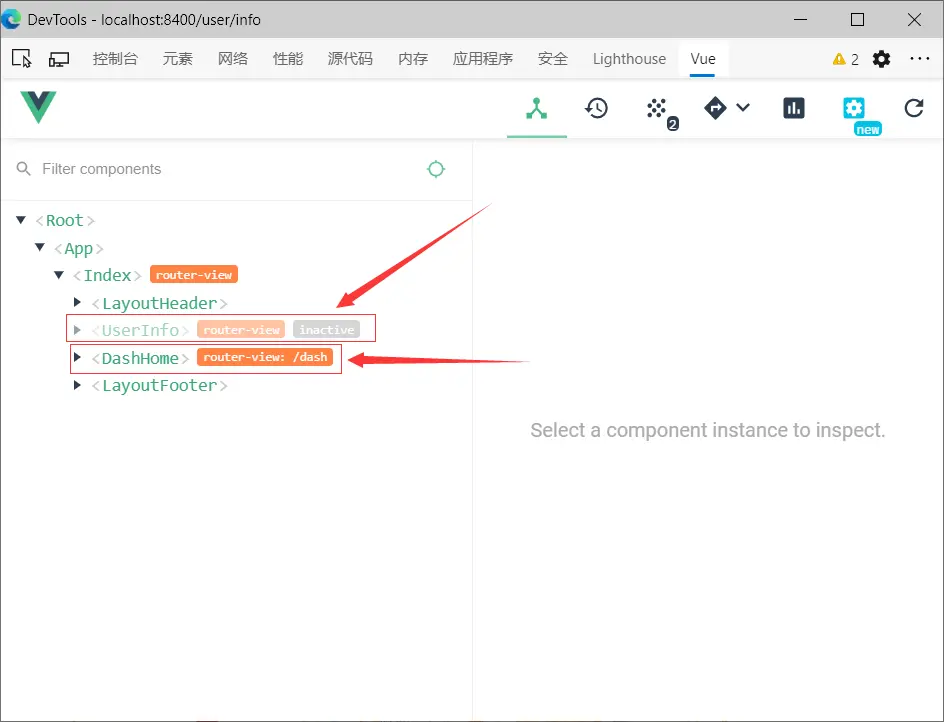Expand the DashHome component node

pos(77,357)
